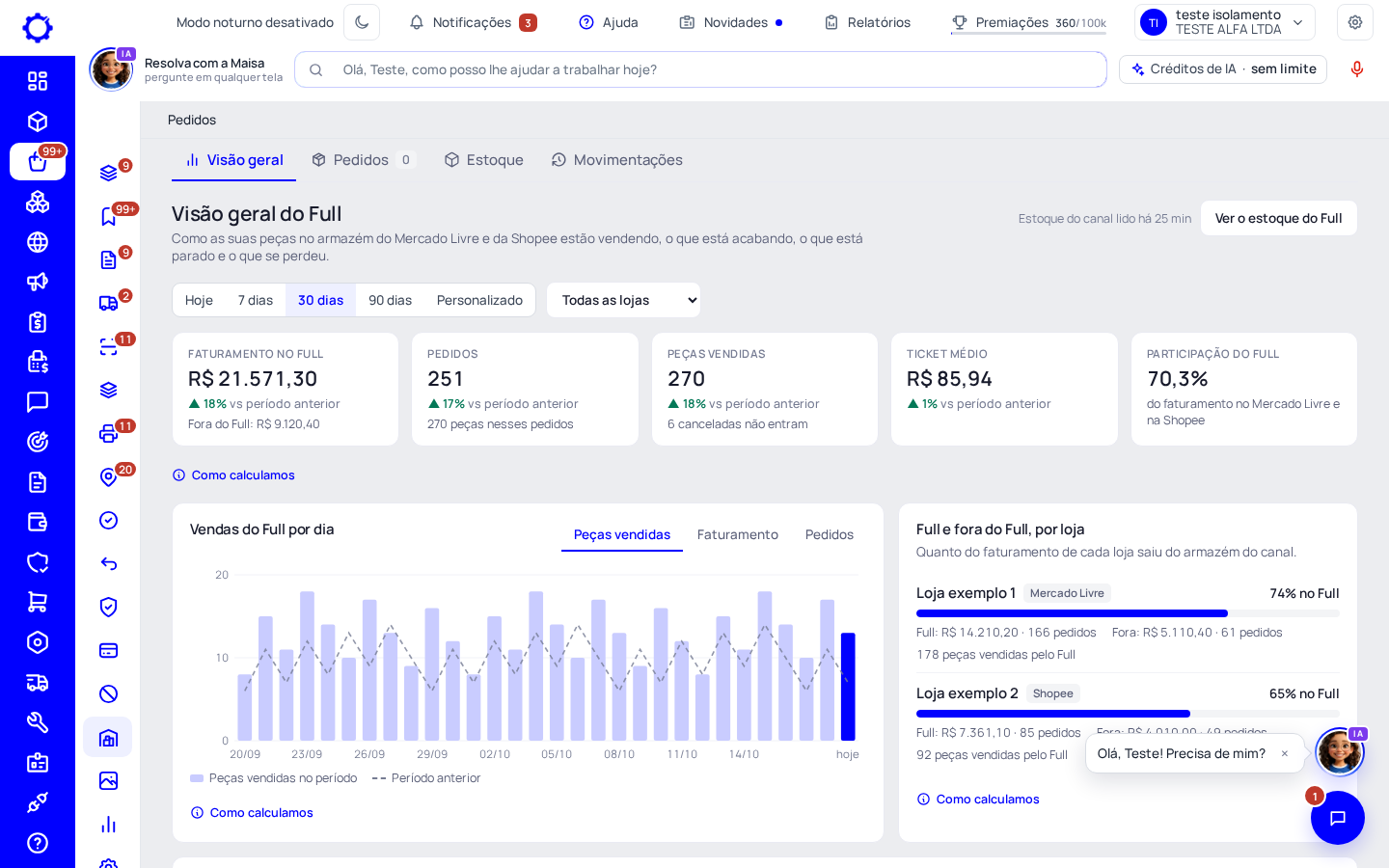1389x868 pixels.
Task: Open the dashboard grid icon in blue sidebar
Action: tap(38, 81)
